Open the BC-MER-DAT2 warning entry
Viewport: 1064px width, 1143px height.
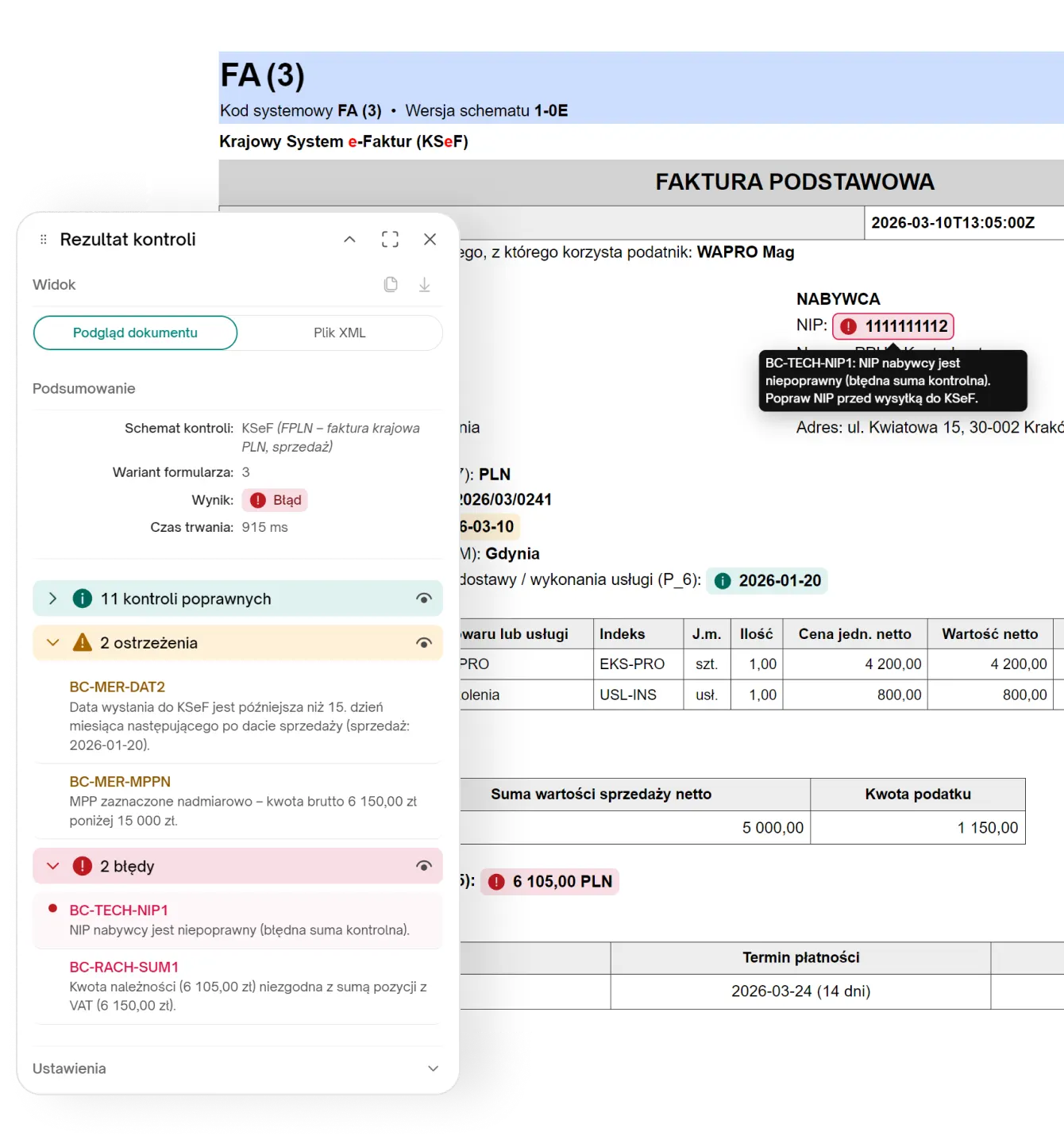(237, 716)
